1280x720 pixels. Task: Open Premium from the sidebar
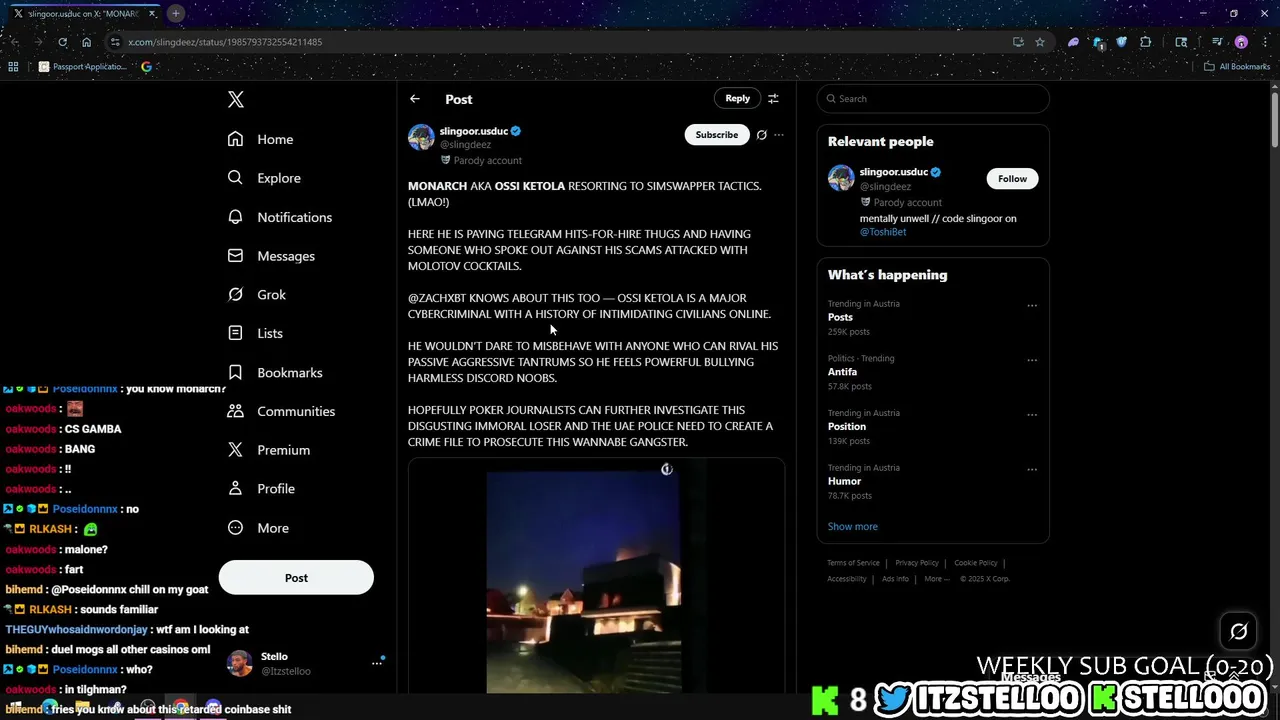point(269,450)
